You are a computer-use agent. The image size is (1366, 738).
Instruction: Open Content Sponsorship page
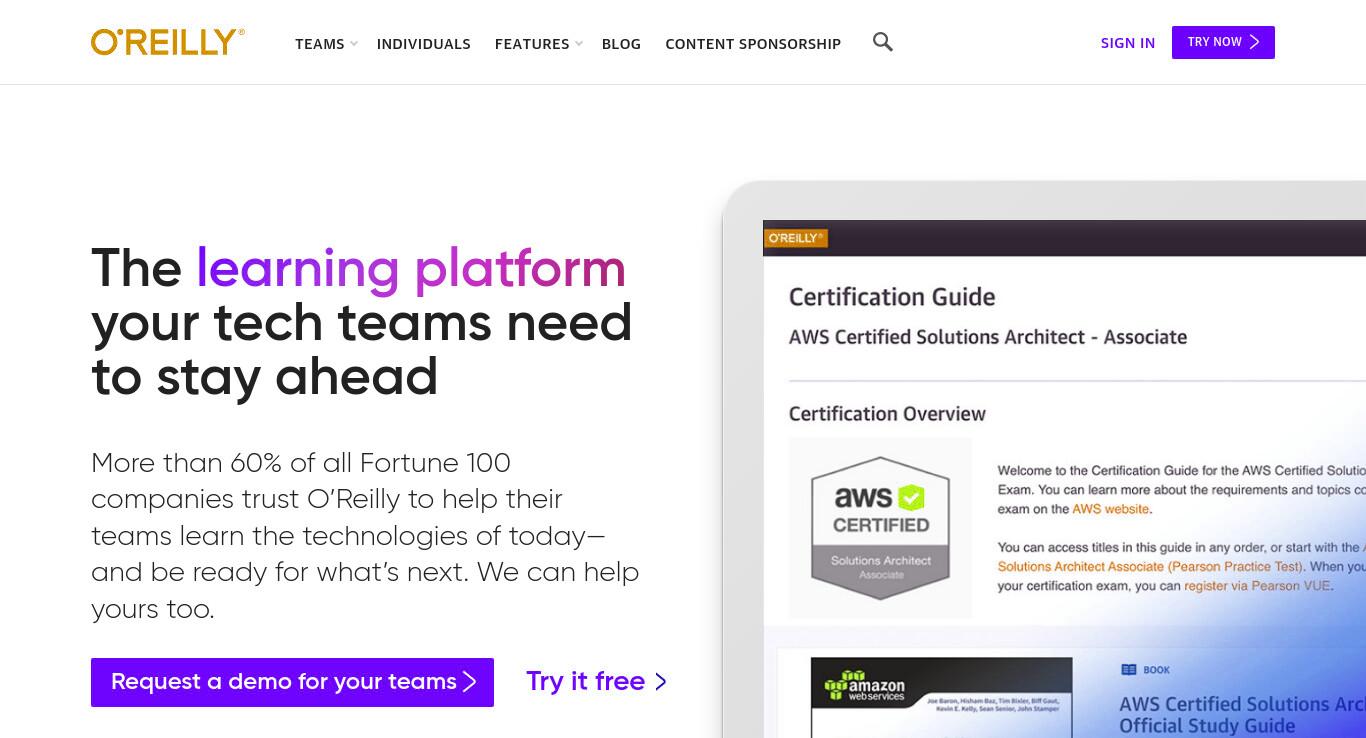(x=753, y=44)
